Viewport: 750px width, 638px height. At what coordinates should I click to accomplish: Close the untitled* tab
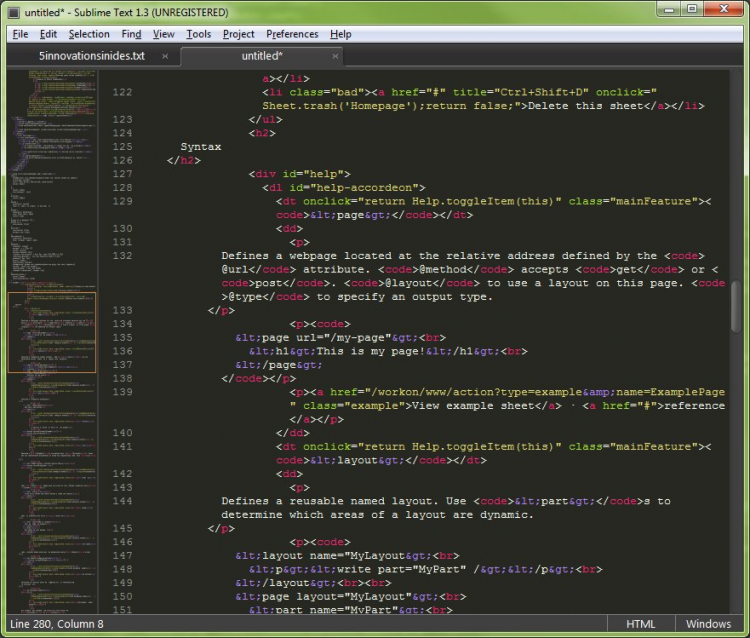tap(337, 56)
